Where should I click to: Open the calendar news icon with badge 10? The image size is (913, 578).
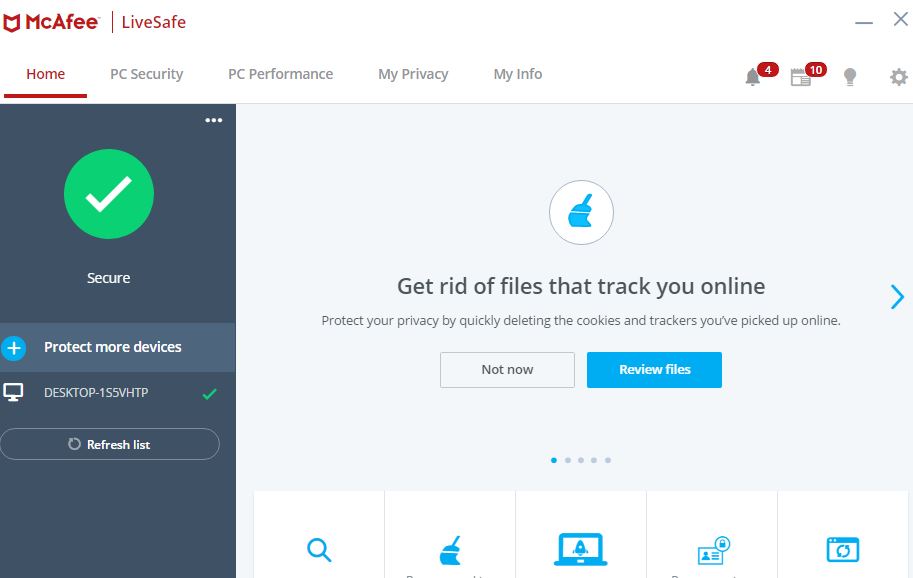(801, 77)
